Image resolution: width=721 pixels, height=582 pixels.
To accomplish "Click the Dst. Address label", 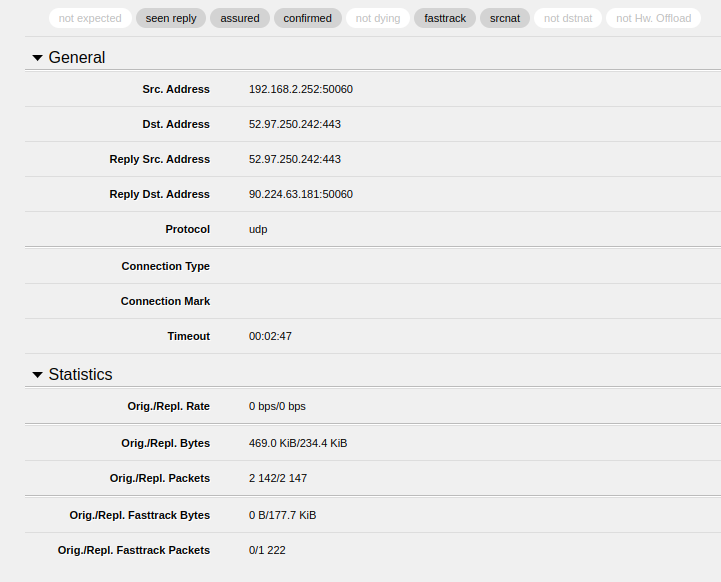I will [176, 124].
